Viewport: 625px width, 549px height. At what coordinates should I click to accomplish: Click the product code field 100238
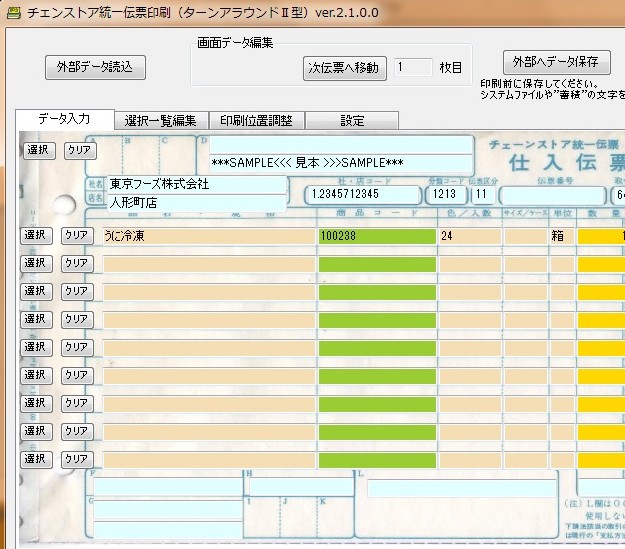click(376, 236)
